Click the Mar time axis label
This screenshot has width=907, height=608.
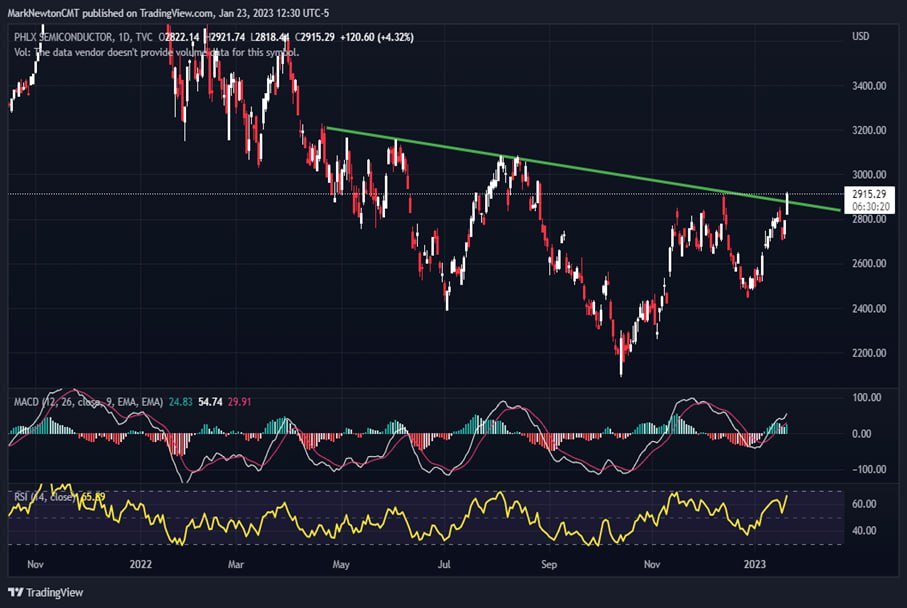(235, 564)
